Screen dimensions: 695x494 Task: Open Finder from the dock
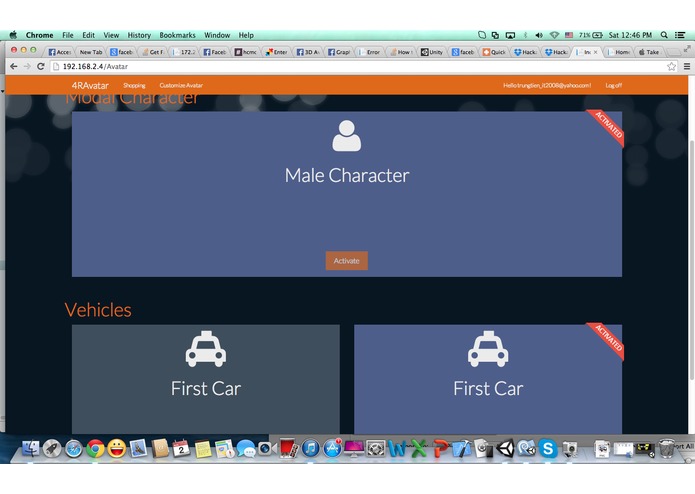[31, 448]
